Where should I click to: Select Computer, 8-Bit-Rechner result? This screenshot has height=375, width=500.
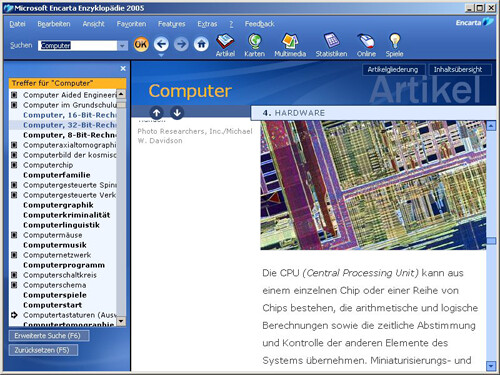(70, 135)
